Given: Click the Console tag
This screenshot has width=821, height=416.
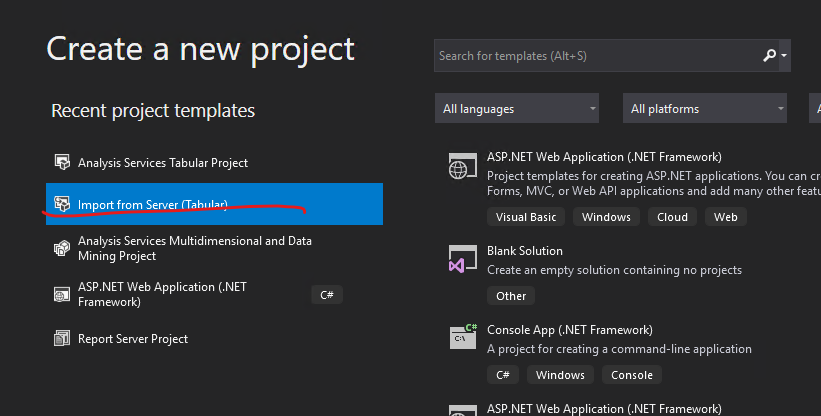Looking at the screenshot, I should tap(632, 375).
